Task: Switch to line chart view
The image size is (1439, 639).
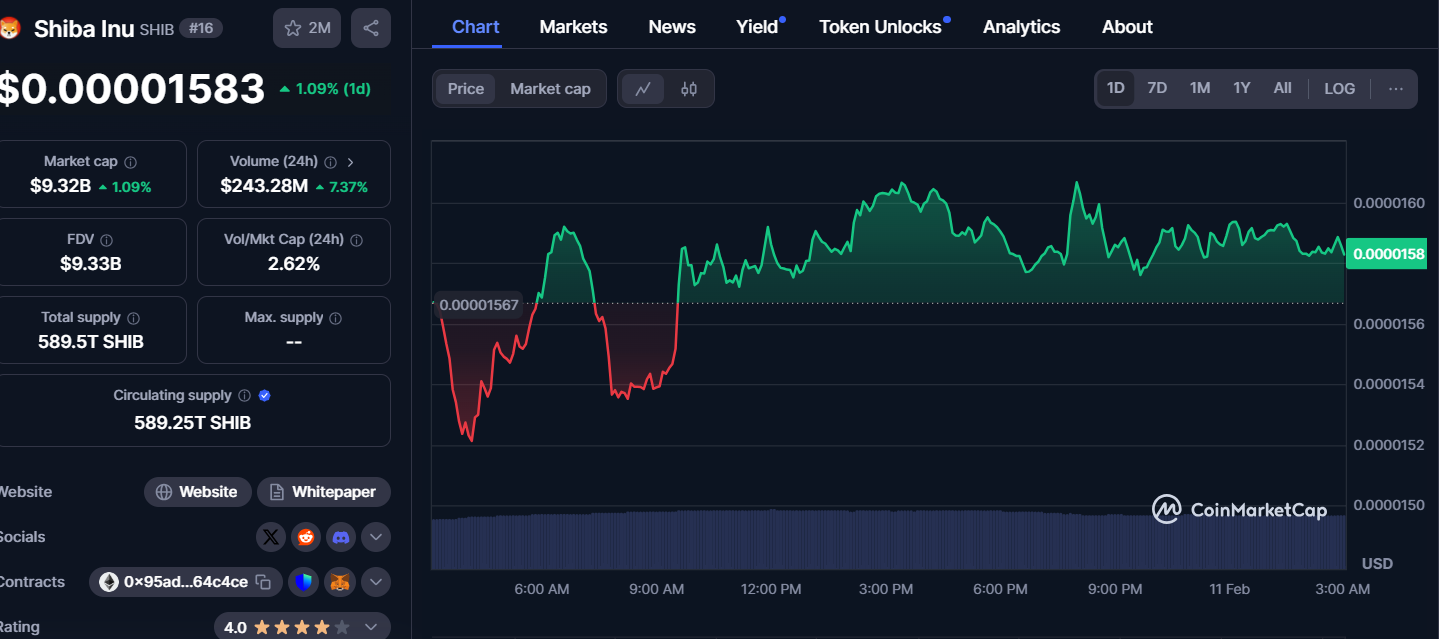Action: pos(643,89)
